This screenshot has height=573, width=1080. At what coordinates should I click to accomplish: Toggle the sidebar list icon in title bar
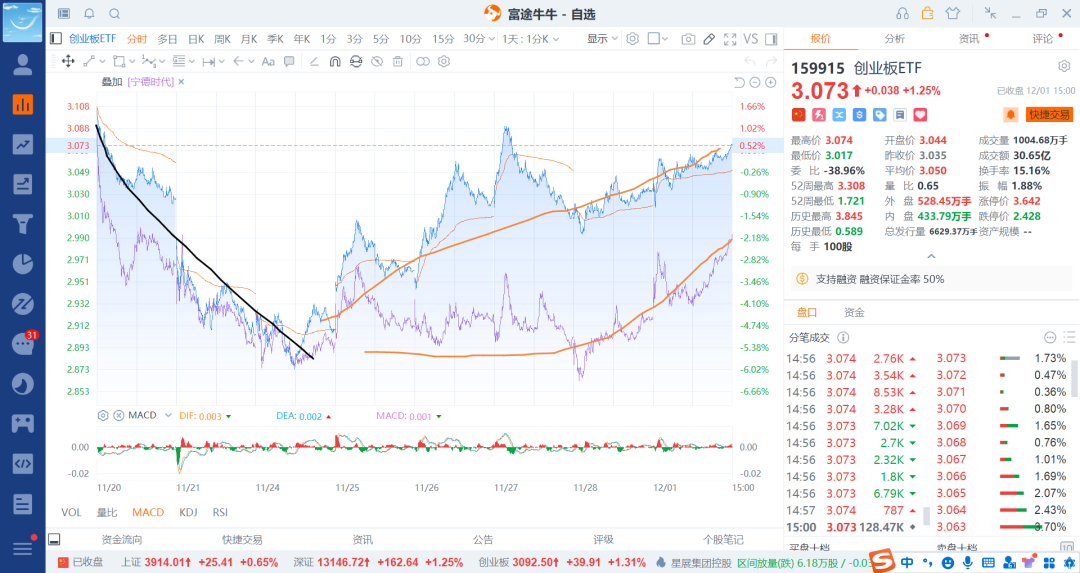coord(64,13)
